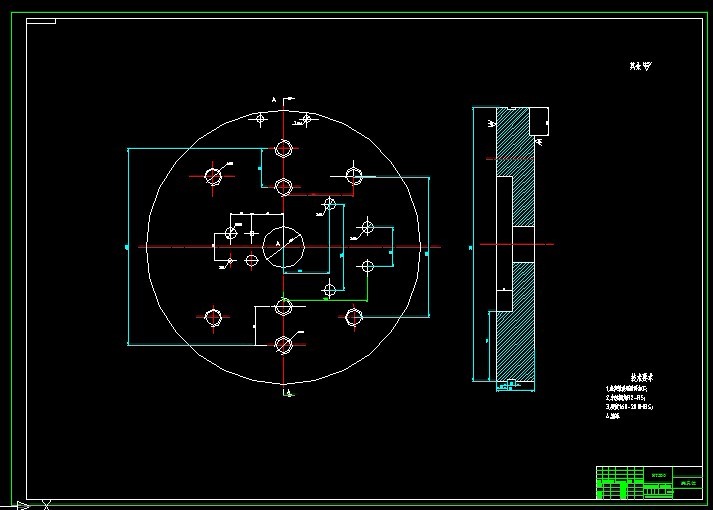Select the unhatched bore in the section view
Screen dimensions: 713x510
tap(524, 245)
